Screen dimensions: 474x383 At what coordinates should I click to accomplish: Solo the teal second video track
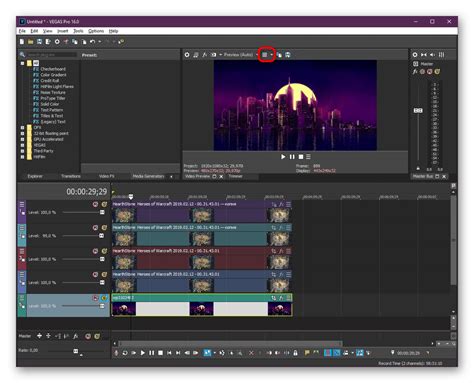[x=104, y=228]
